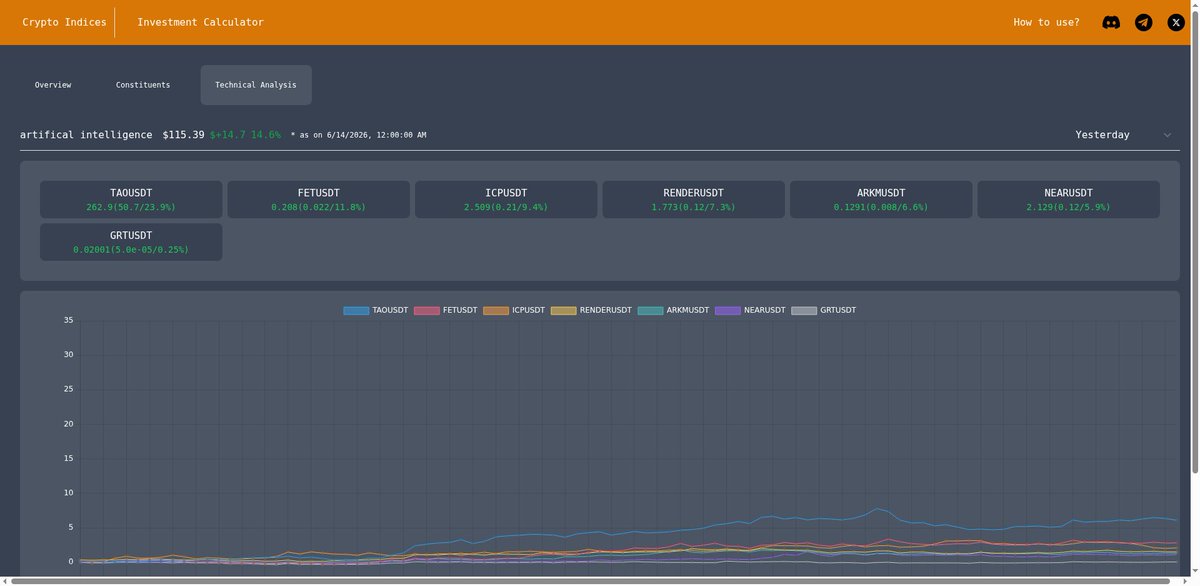Image resolution: width=1200 pixels, height=586 pixels.
Task: Toggle NEARUSDT series via purple legend swatch
Action: [728, 310]
